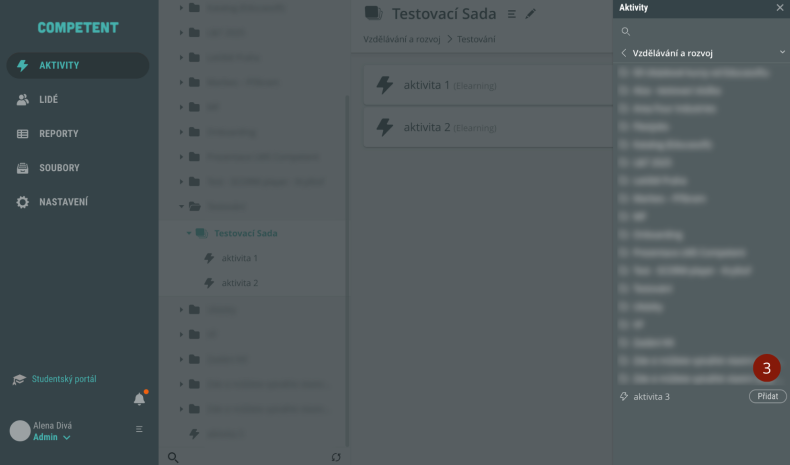Click the notification bell icon

pyautogui.click(x=139, y=399)
